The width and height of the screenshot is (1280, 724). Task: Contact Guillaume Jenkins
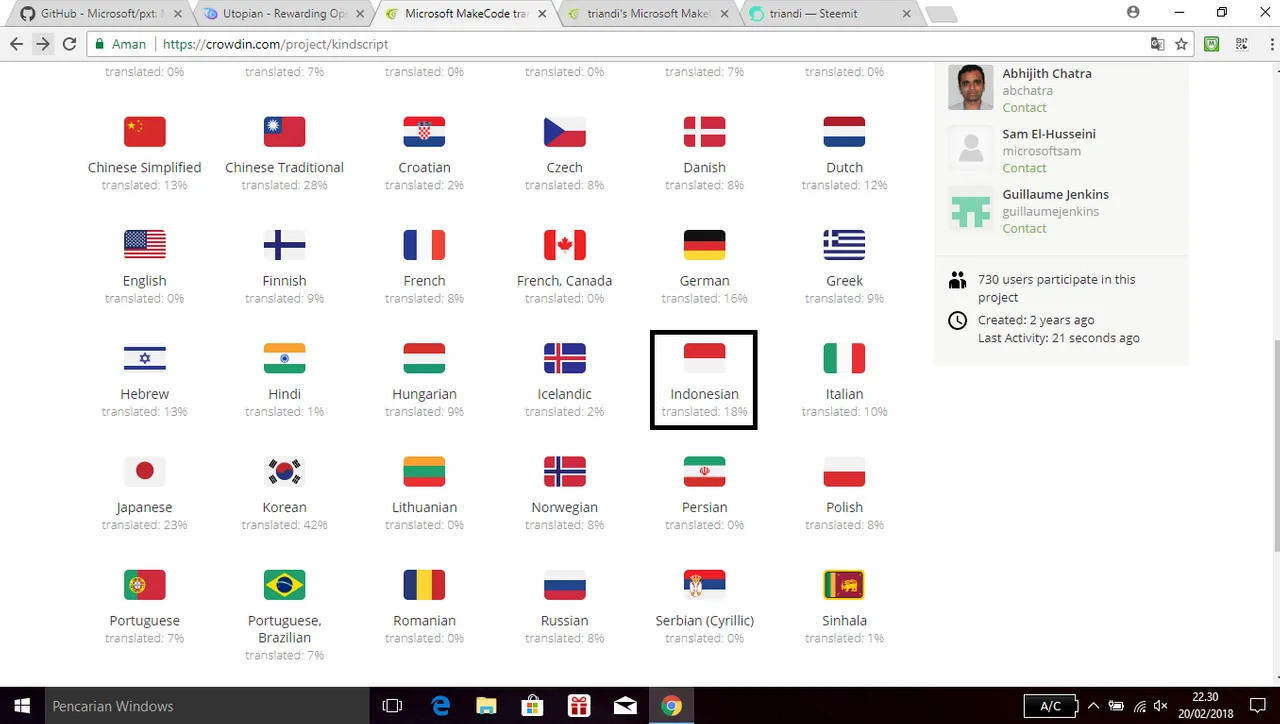[x=1024, y=228]
